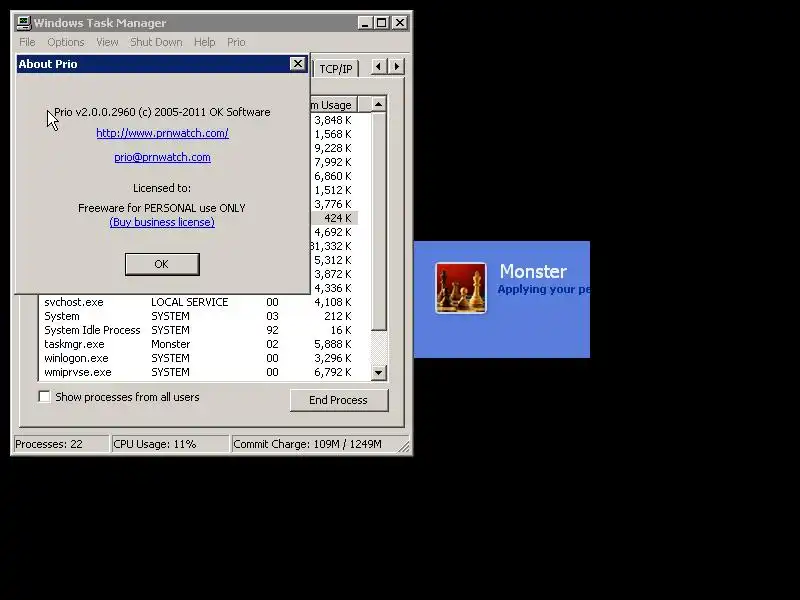Grab the Task Manager resize grip corner

point(405,447)
